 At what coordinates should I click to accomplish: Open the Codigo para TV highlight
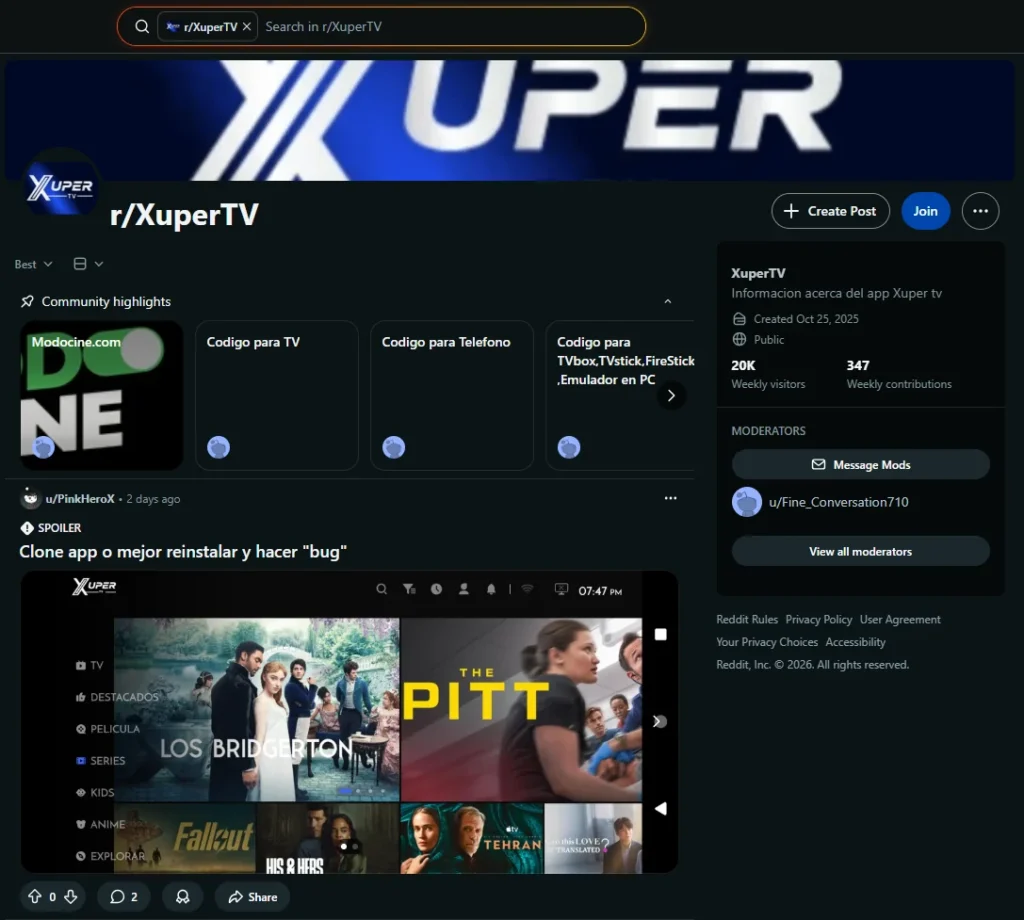click(277, 395)
